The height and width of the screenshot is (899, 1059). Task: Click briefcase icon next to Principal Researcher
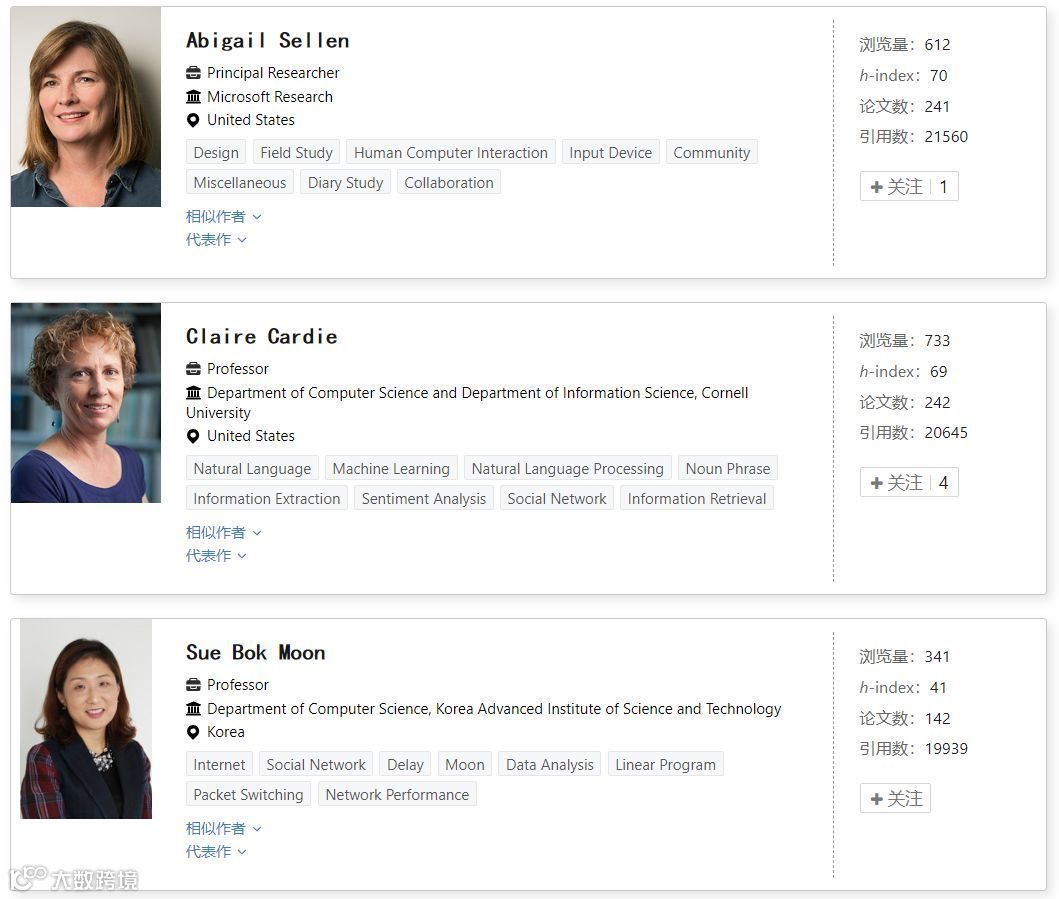point(193,73)
